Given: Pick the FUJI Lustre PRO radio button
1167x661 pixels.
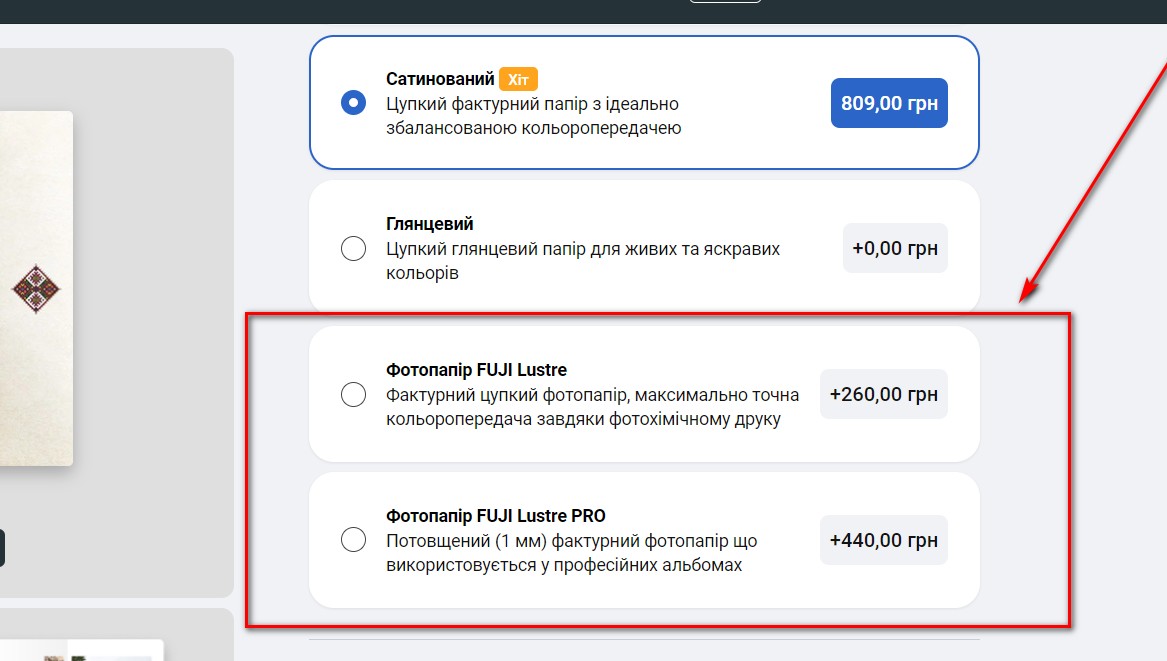Looking at the screenshot, I should click(x=353, y=540).
